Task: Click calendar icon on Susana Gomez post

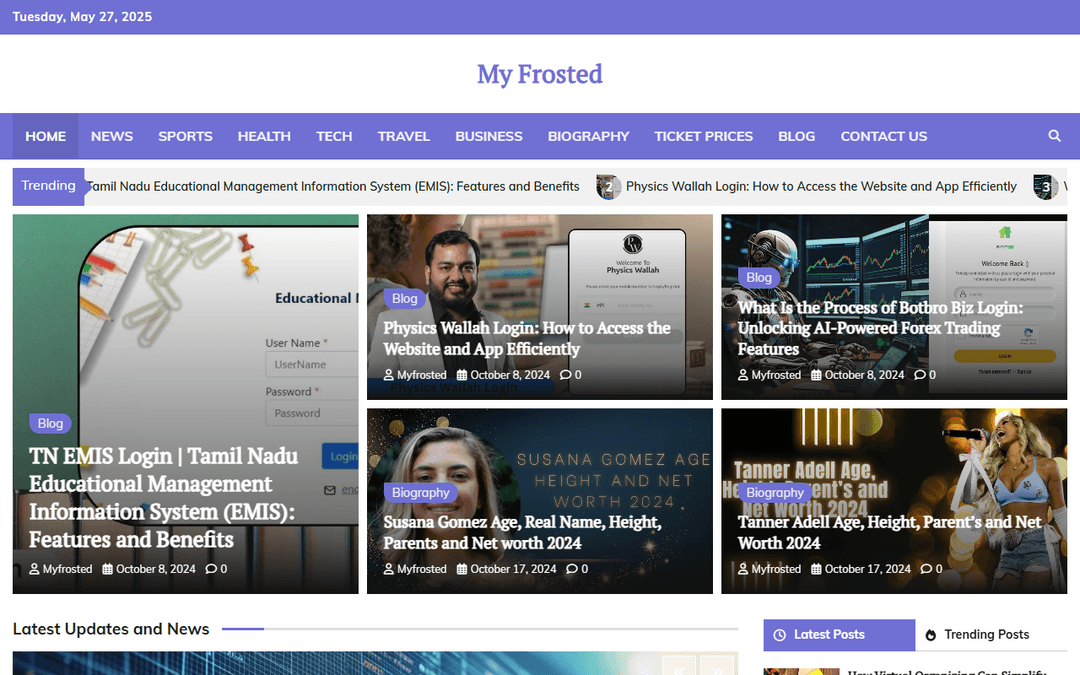Action: click(462, 569)
